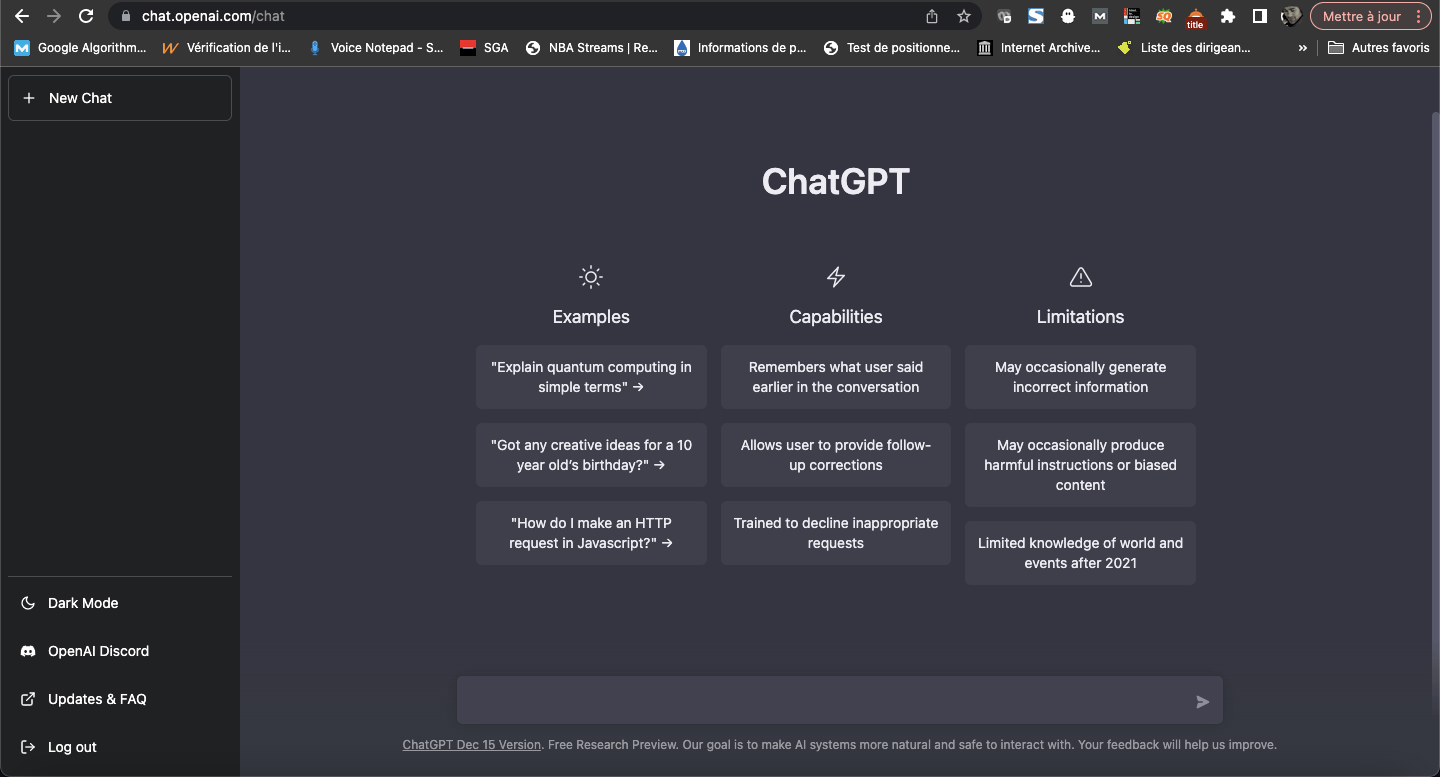Open Internet Archive bookmark
This screenshot has width=1440, height=777.
pos(1039,47)
